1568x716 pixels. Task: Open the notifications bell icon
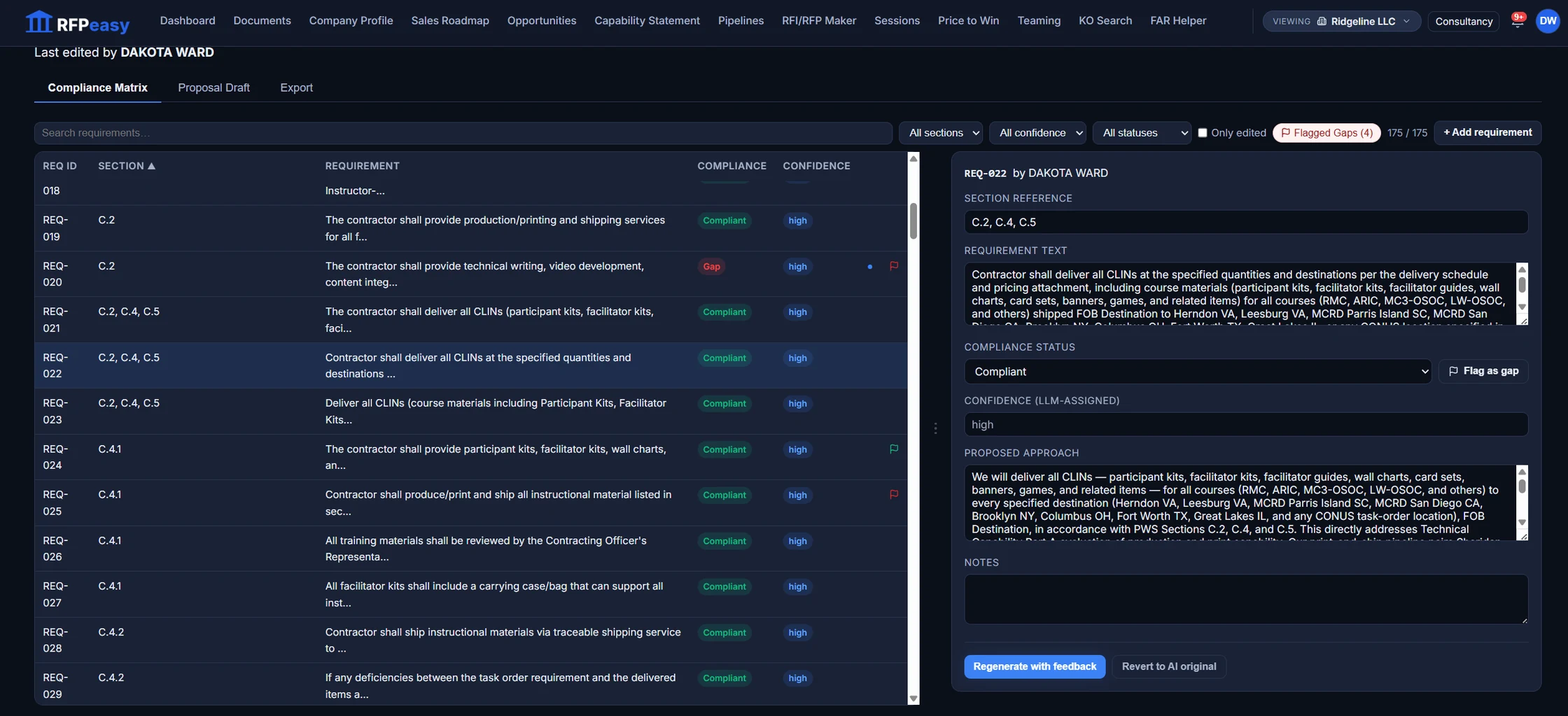1517,21
